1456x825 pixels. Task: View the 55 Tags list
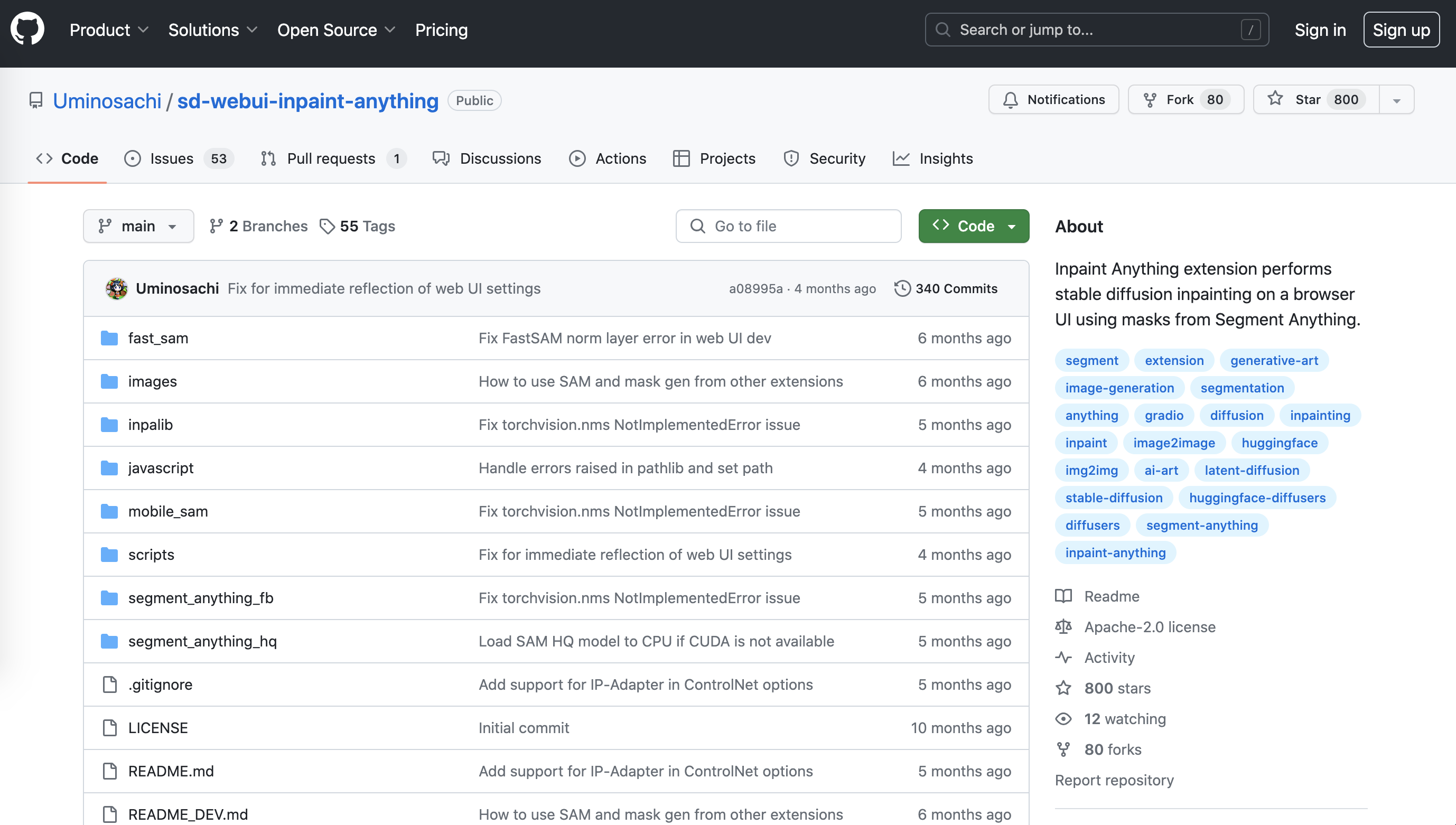tap(357, 226)
